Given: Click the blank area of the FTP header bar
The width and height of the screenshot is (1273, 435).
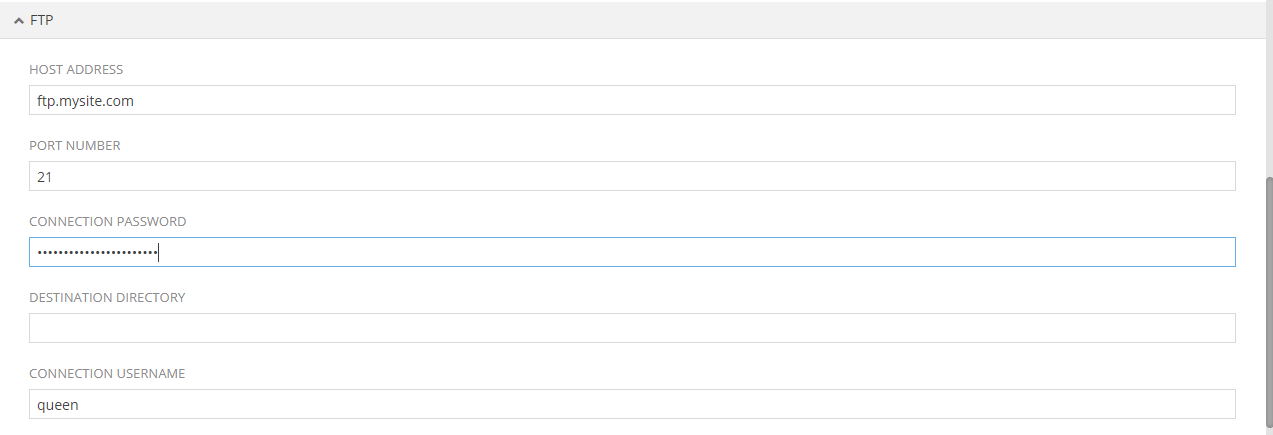Looking at the screenshot, I should pyautogui.click(x=650, y=20).
